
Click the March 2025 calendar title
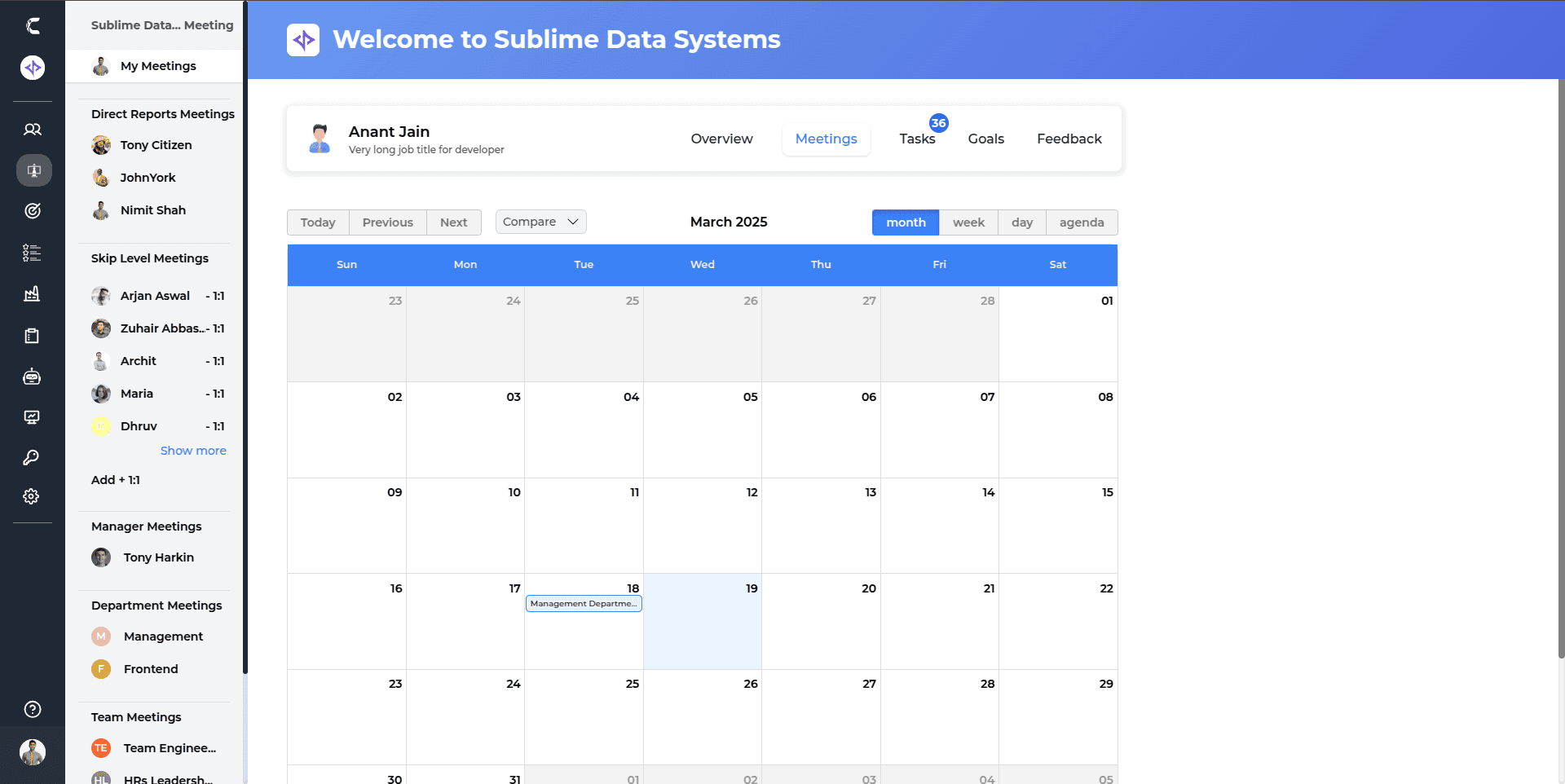729,222
